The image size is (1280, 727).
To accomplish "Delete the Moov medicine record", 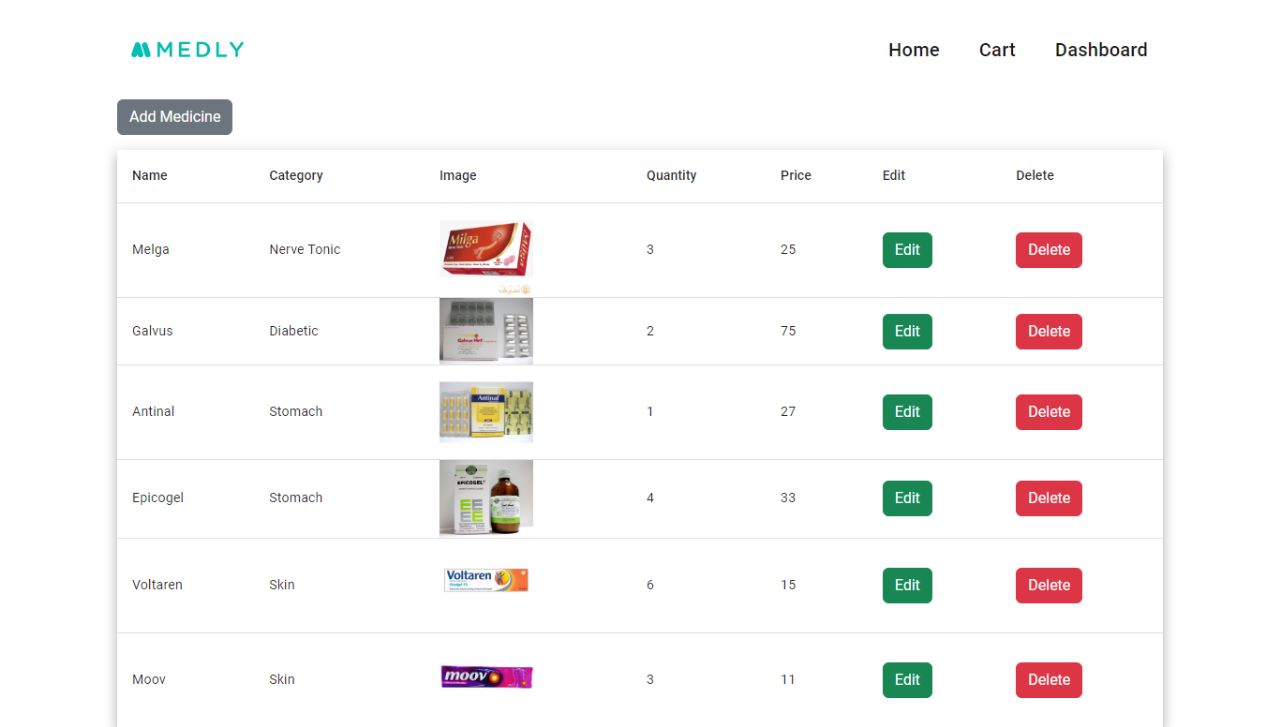I will pyautogui.click(x=1048, y=679).
